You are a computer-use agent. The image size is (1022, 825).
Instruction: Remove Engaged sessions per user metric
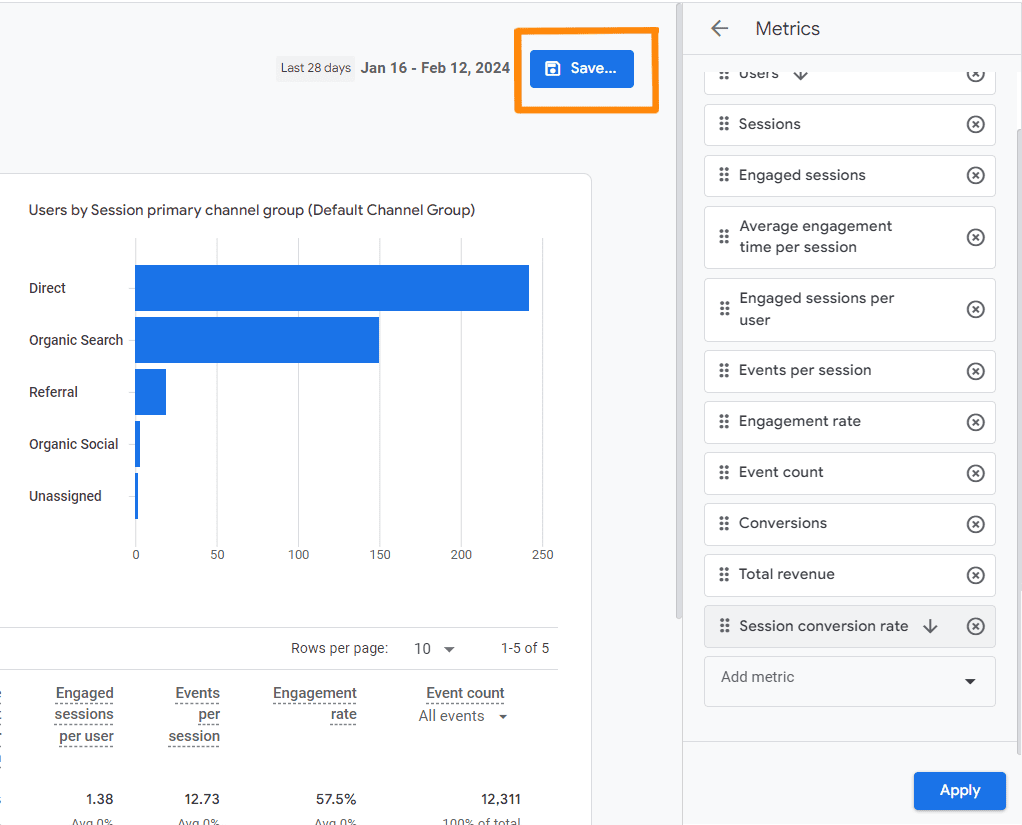tap(975, 310)
